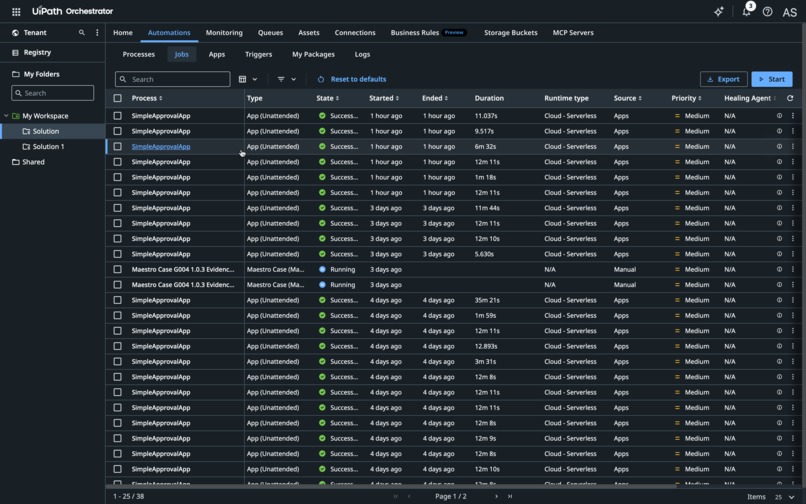Screen dimensions: 806x504
Task: Open the info icon for the 12.893s job
Action: (779, 346)
